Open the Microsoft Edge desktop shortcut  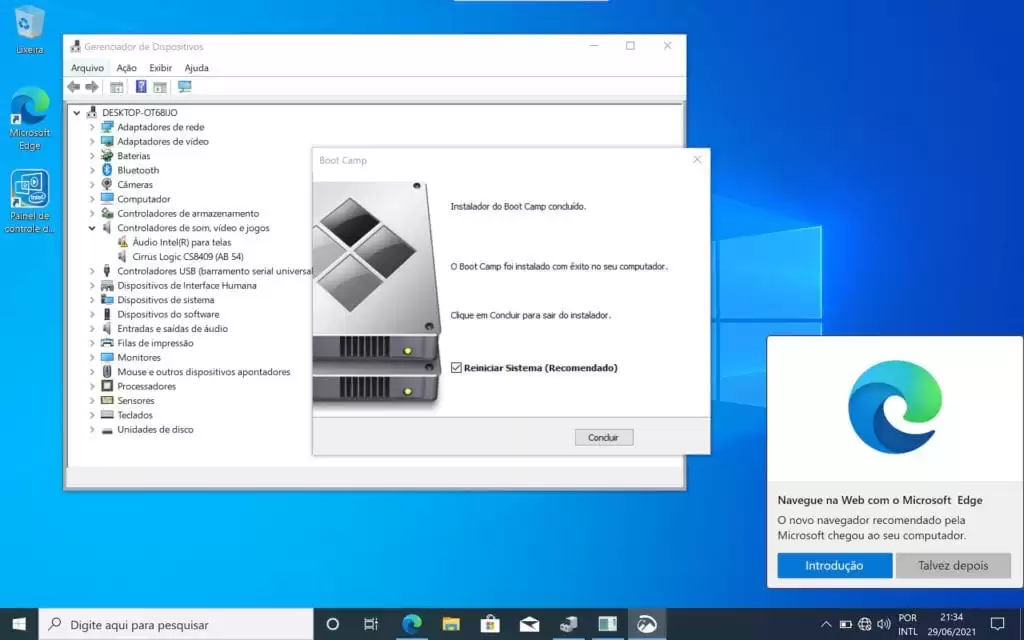click(x=29, y=118)
